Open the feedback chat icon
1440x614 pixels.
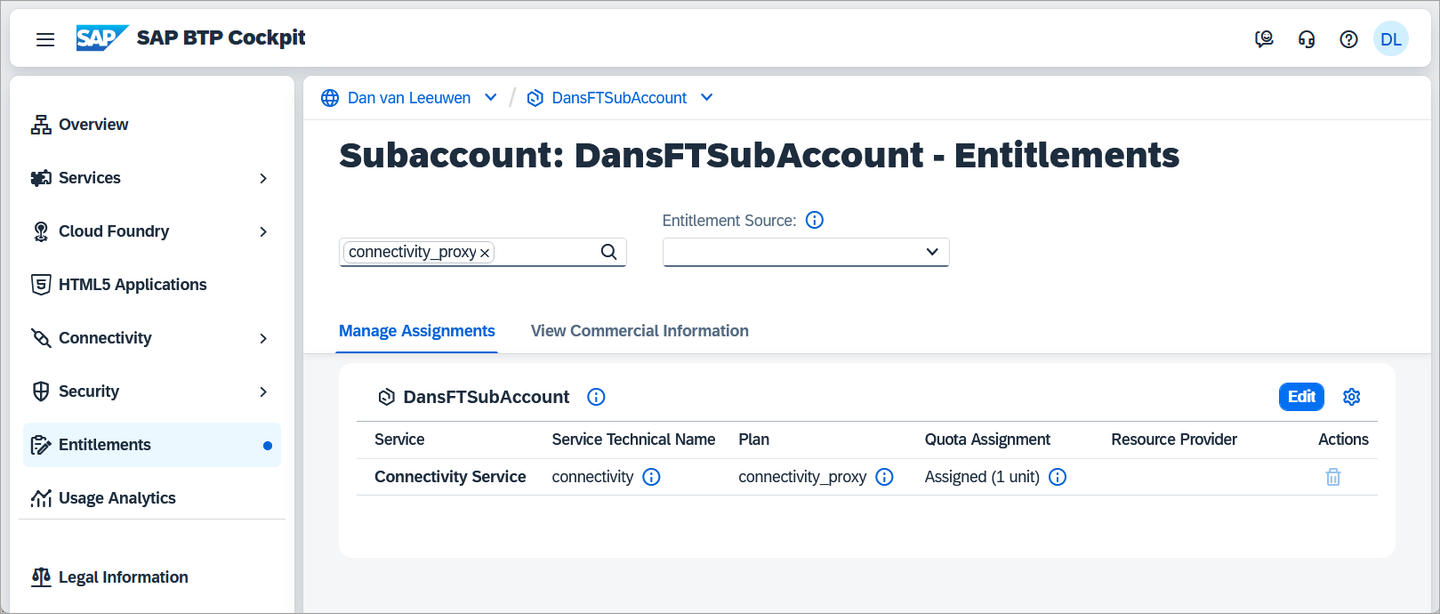coord(1264,39)
